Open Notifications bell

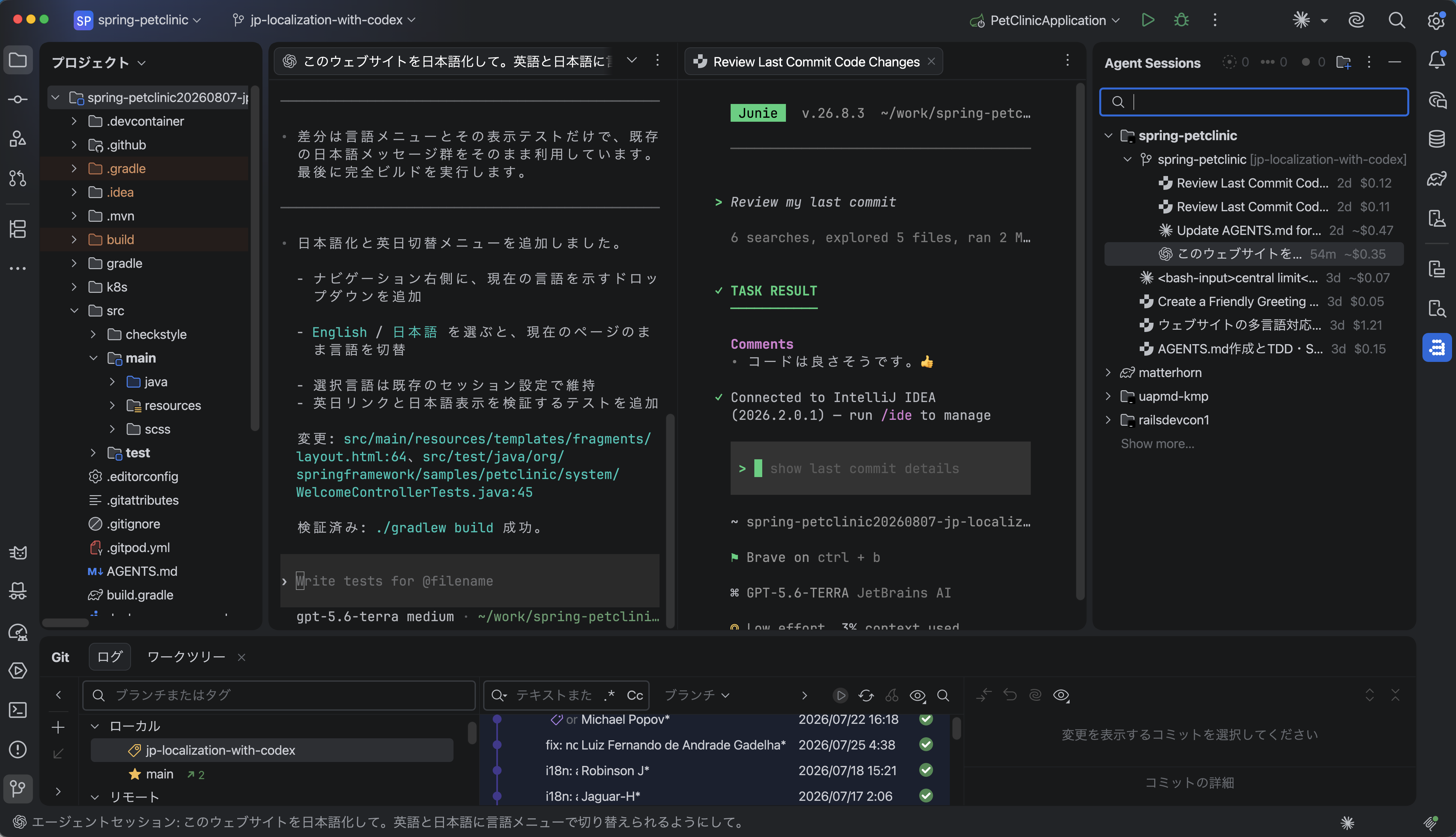(x=1437, y=60)
